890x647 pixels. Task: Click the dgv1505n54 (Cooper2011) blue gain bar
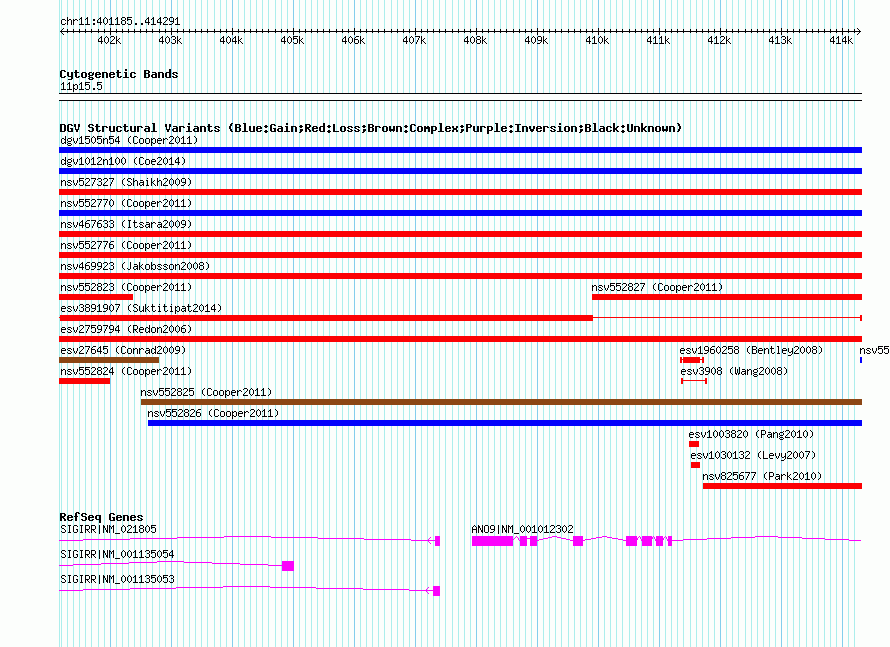pos(460,150)
